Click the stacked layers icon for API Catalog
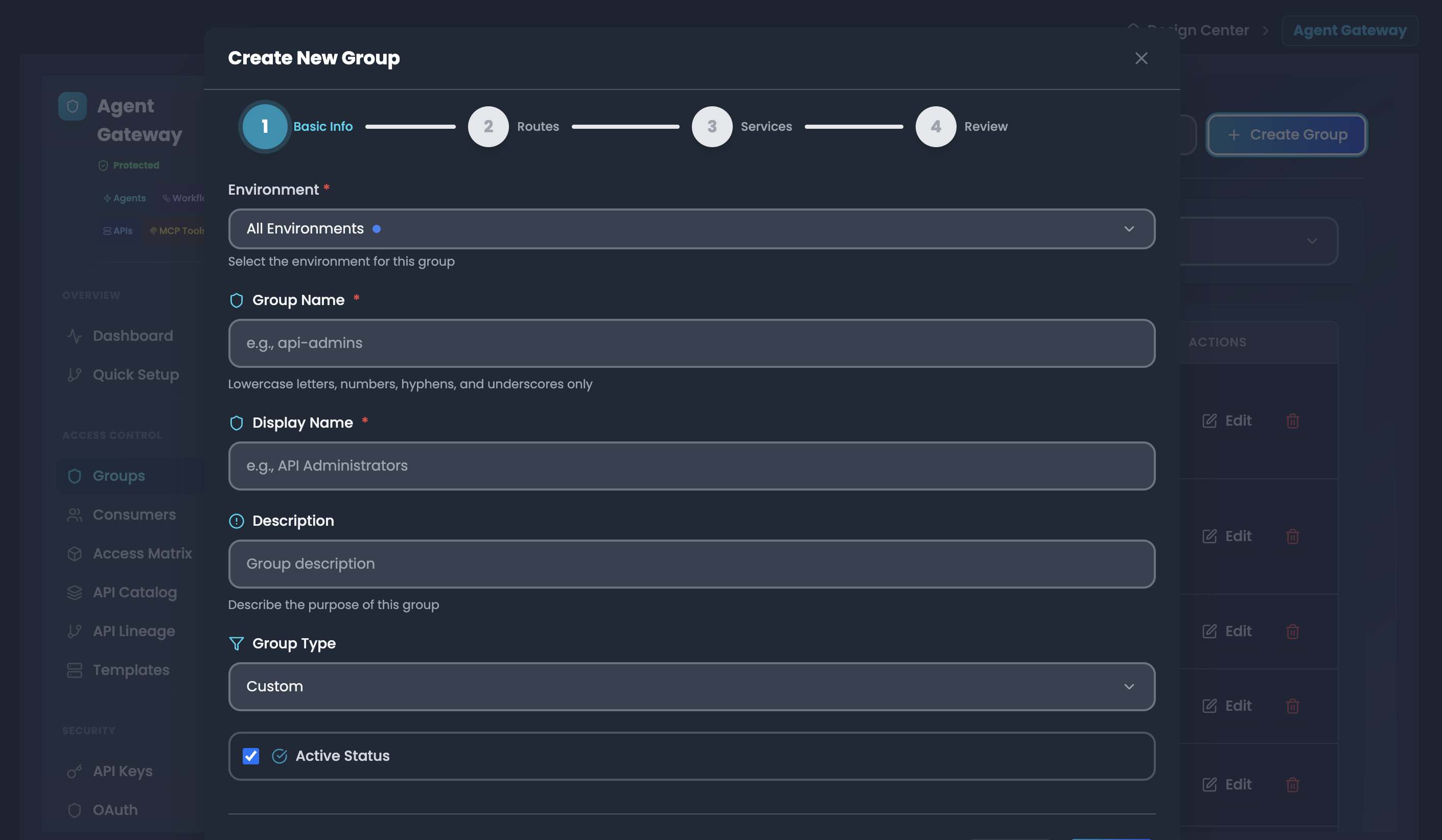 click(75, 592)
